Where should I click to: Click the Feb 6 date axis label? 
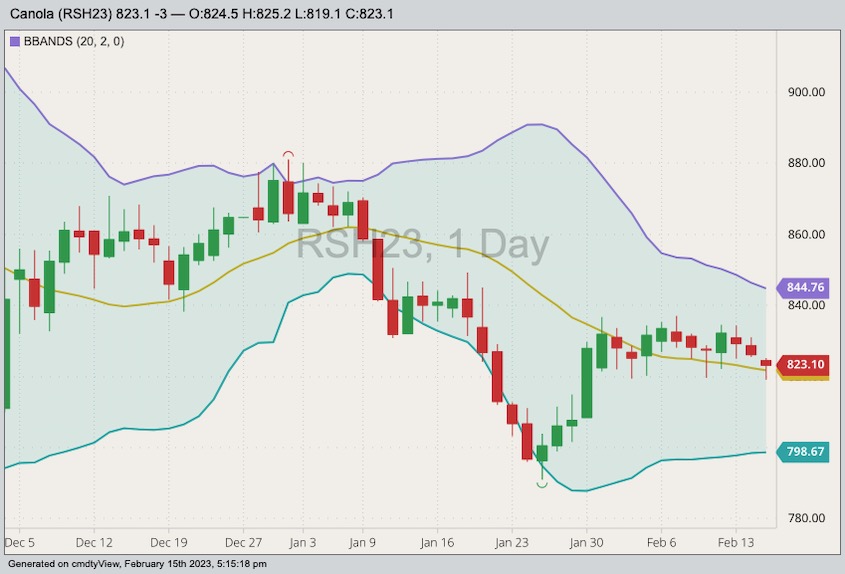click(661, 542)
